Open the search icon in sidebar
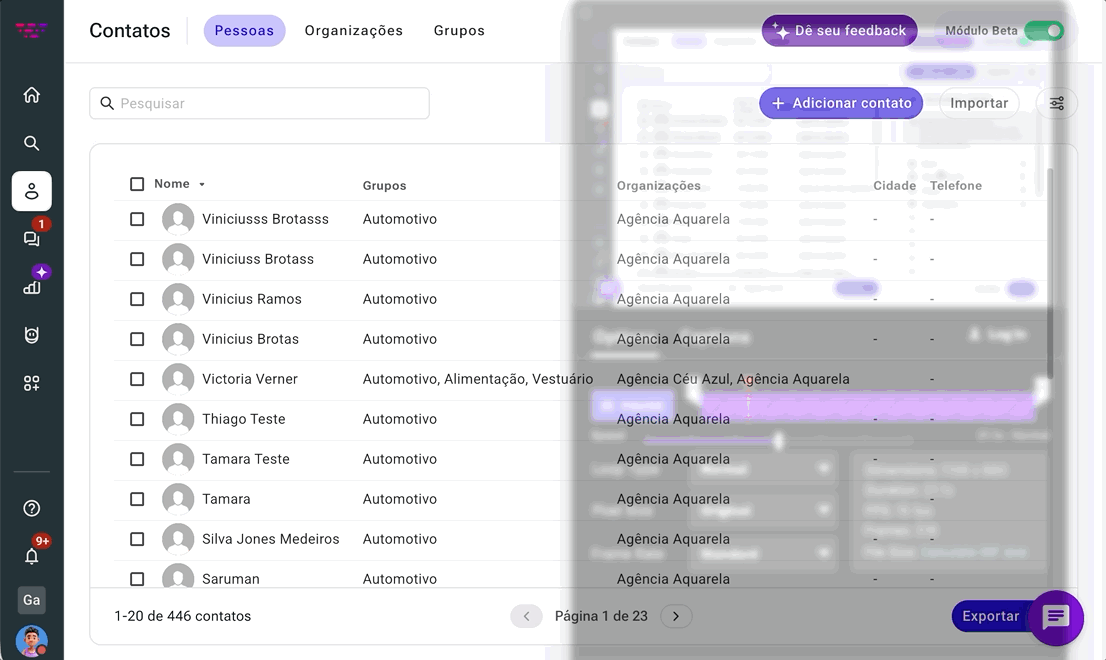Screen dimensions: 1106x660 coord(32,143)
